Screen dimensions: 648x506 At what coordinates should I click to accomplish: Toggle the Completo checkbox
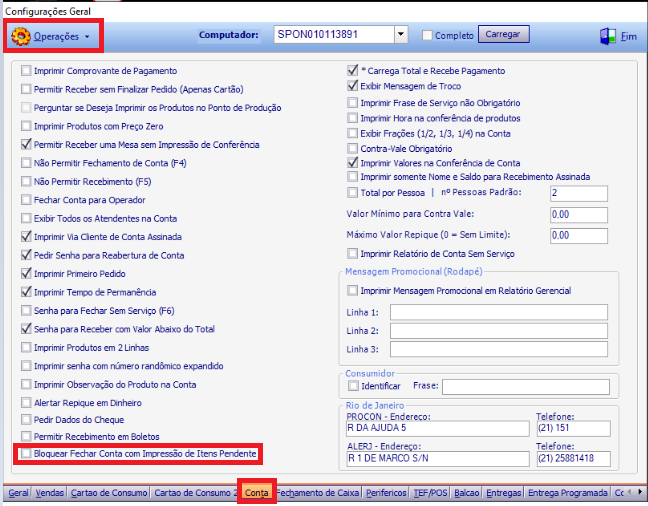tap(427, 36)
